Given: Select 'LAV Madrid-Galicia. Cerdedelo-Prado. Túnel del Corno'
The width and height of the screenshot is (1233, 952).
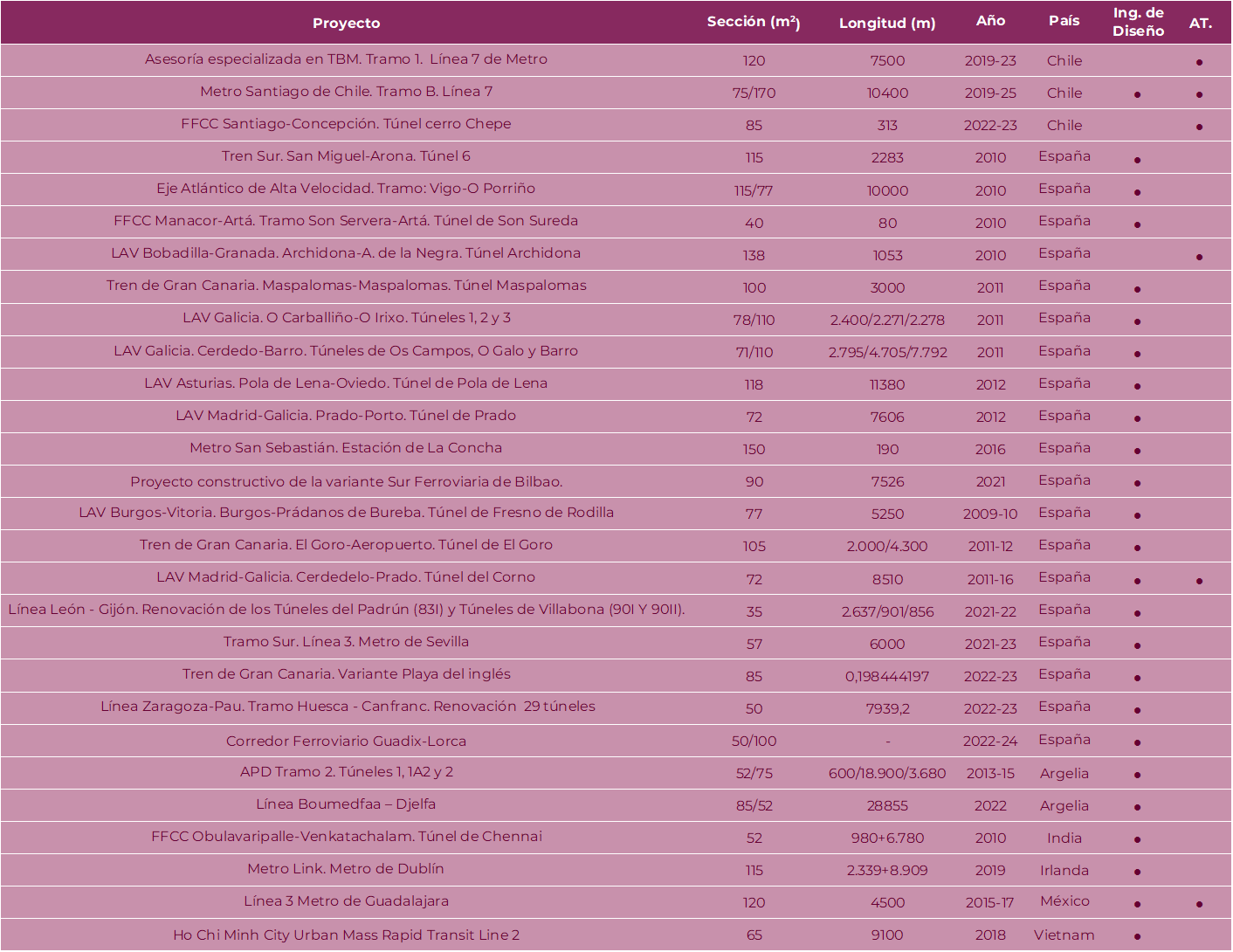Looking at the screenshot, I should pos(346,577).
